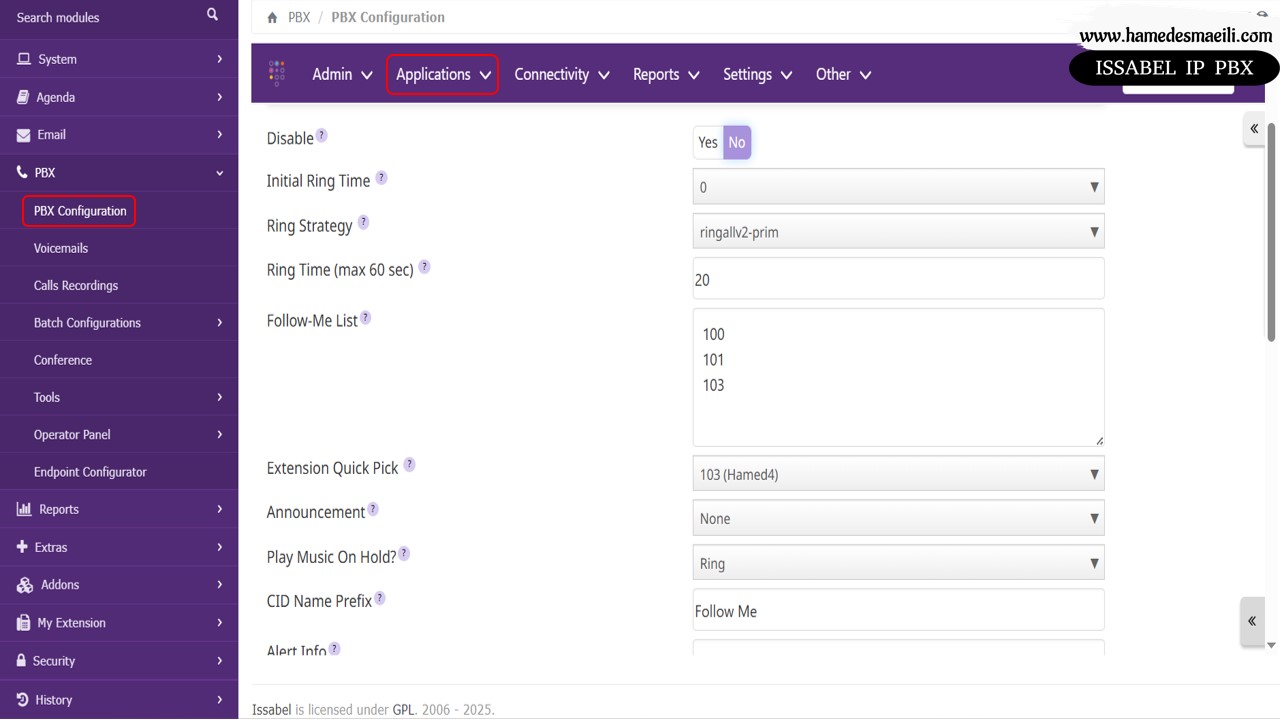This screenshot has width=1280, height=720.
Task: Click the GPL license link in footer
Action: pyautogui.click(x=403, y=710)
